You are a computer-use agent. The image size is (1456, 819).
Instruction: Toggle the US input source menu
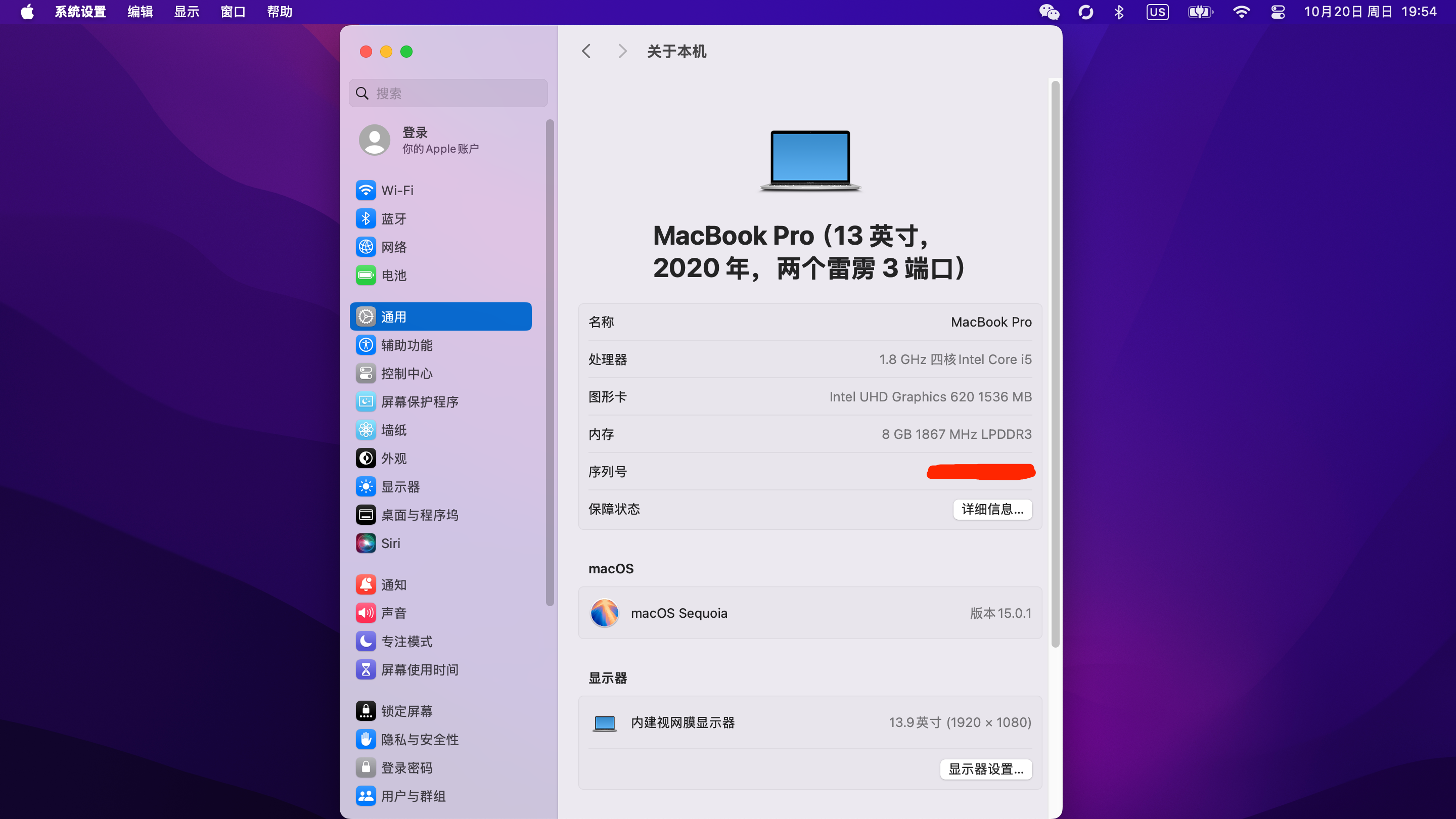click(x=1157, y=12)
